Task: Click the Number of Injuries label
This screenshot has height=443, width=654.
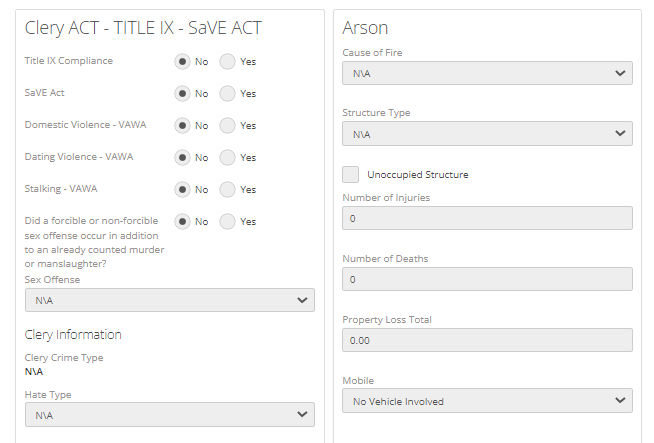Action: point(386,198)
